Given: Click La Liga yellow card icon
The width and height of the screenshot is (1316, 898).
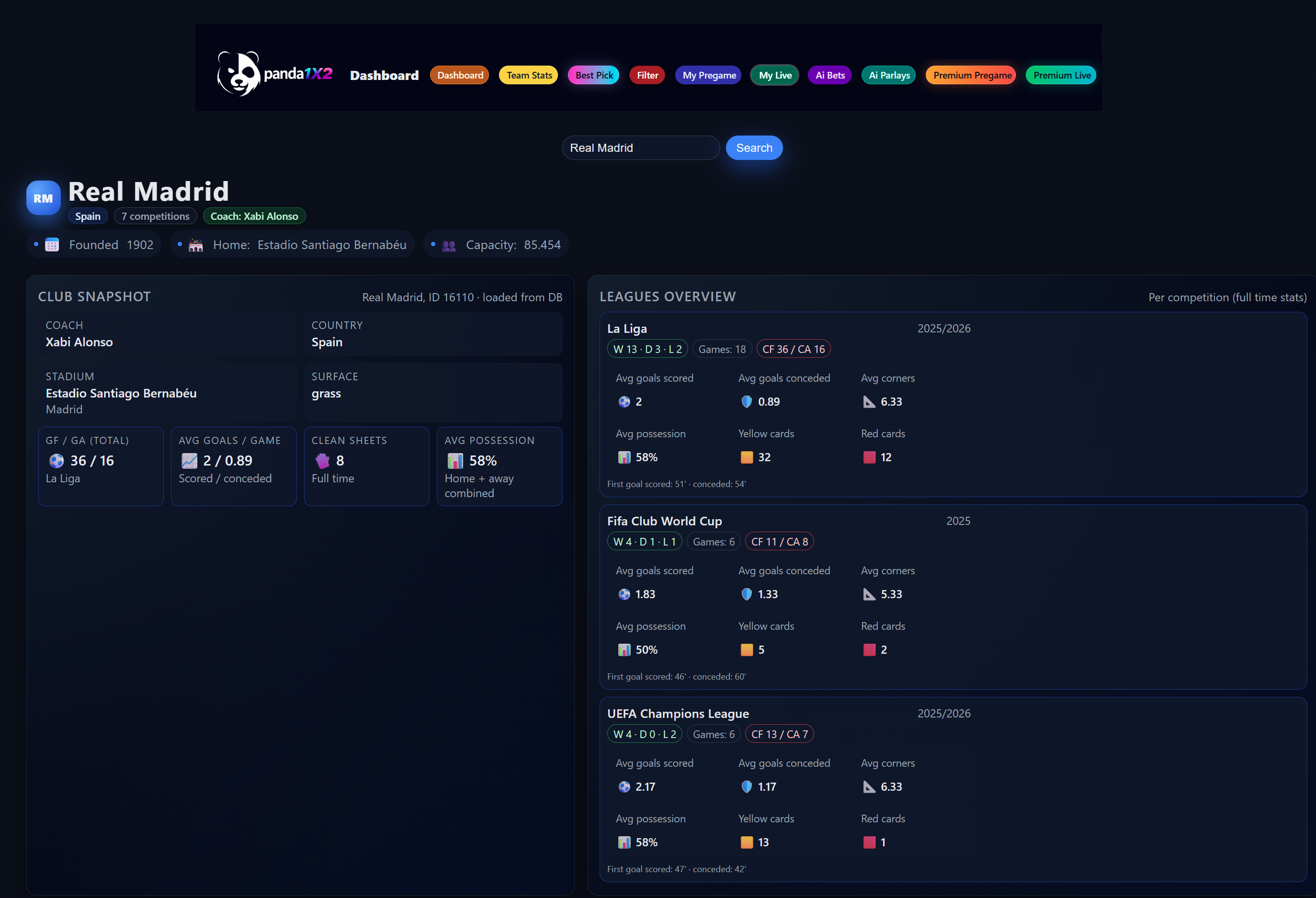Looking at the screenshot, I should 746,457.
